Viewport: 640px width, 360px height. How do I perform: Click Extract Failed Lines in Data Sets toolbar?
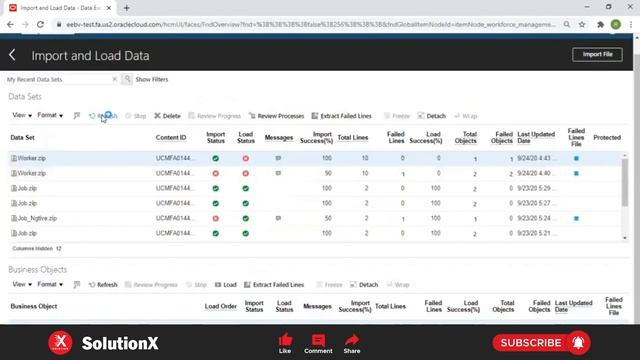tap(342, 116)
